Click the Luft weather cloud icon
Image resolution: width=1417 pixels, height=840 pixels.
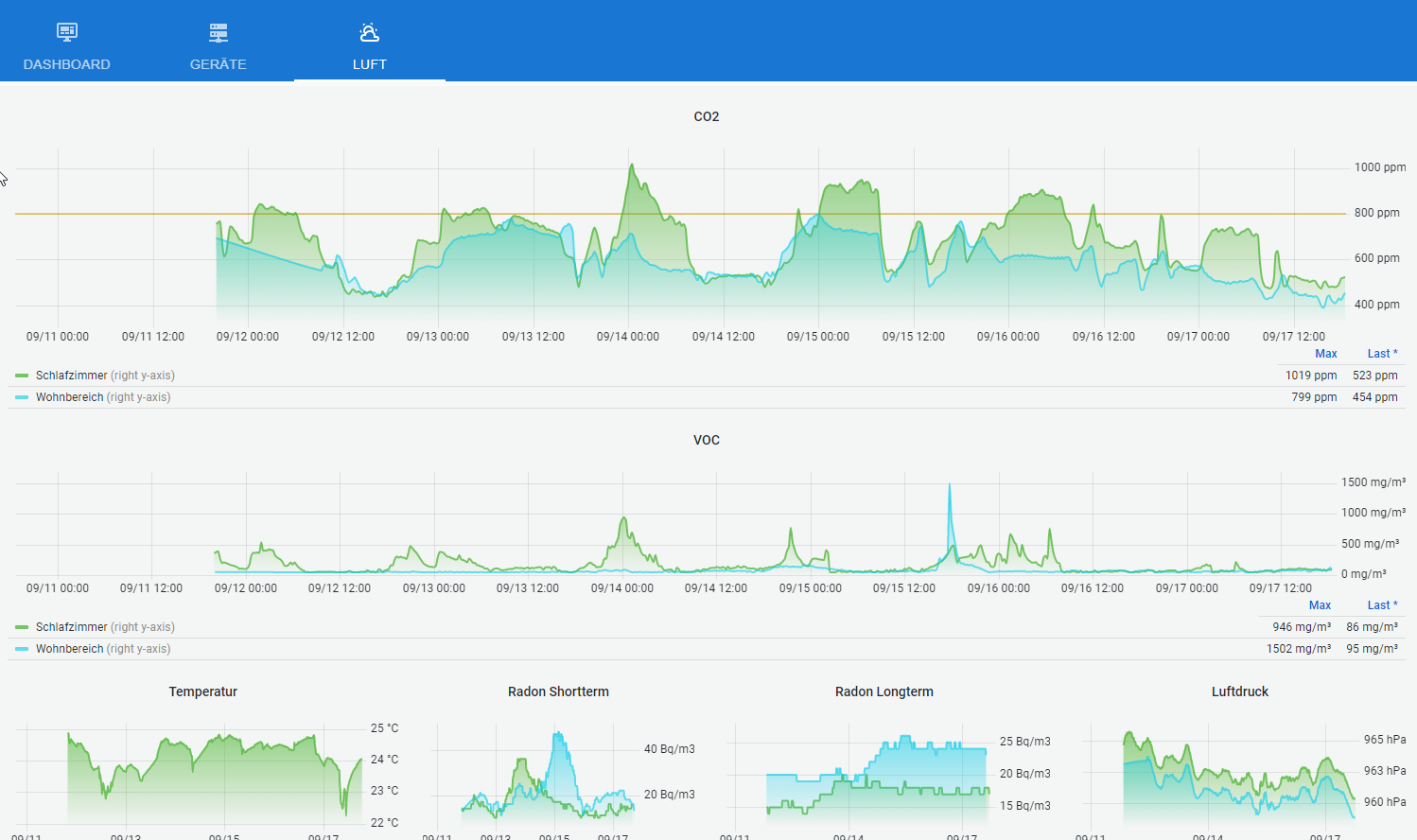370,32
